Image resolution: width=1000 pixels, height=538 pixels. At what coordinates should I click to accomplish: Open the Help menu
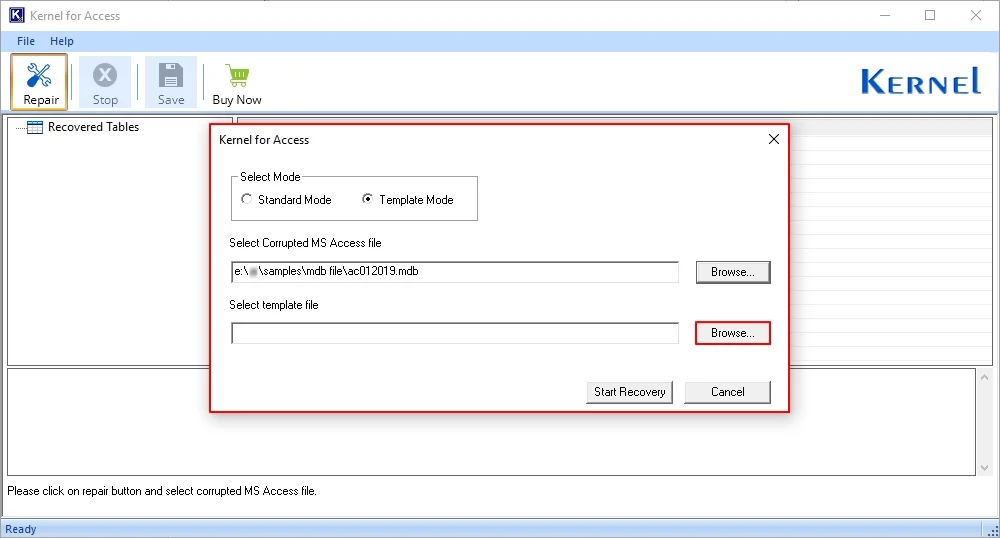point(62,41)
